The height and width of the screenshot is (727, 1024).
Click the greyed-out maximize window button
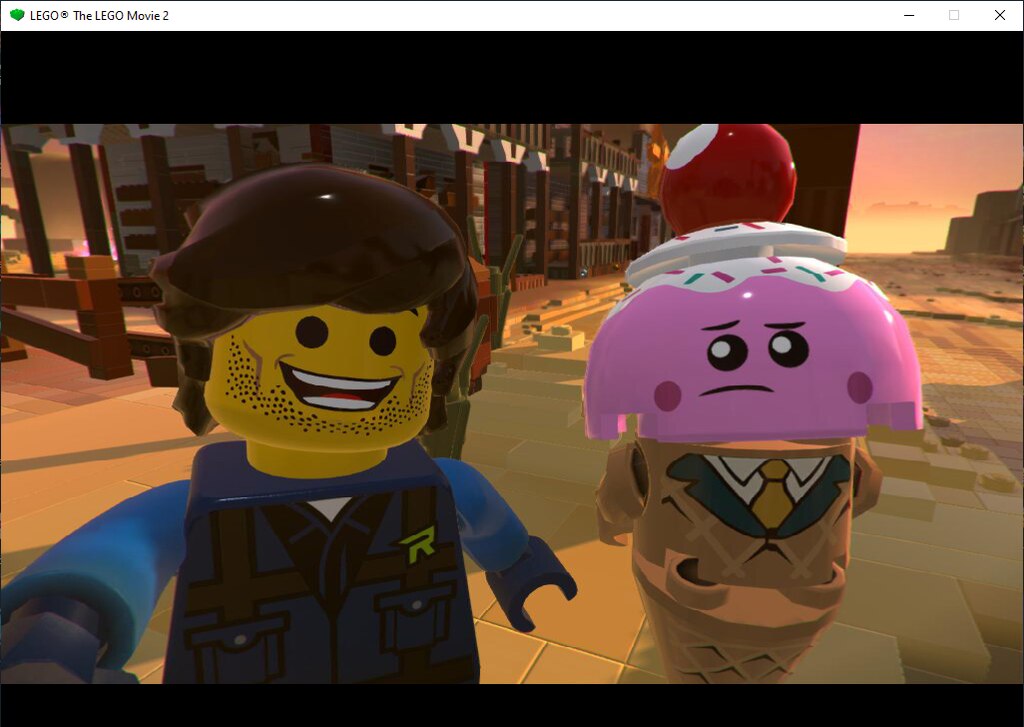coord(954,15)
